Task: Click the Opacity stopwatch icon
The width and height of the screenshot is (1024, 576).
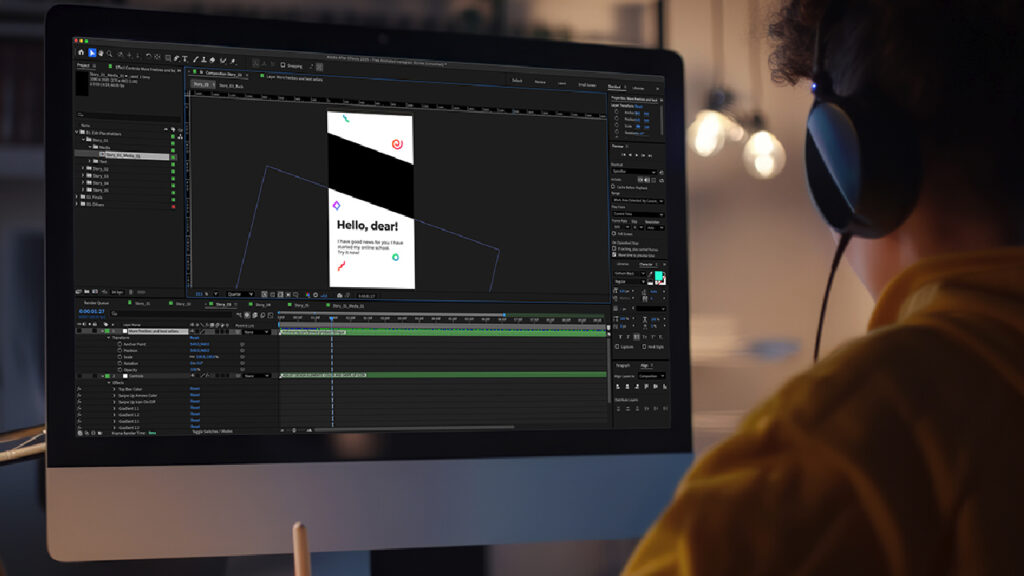Action: pyautogui.click(x=120, y=369)
